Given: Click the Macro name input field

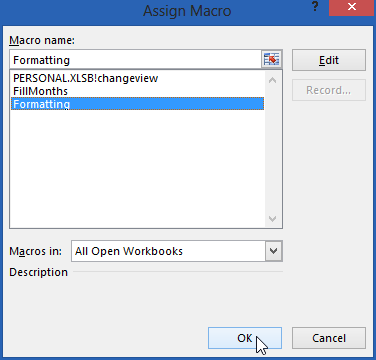Looking at the screenshot, I should [x=136, y=60].
